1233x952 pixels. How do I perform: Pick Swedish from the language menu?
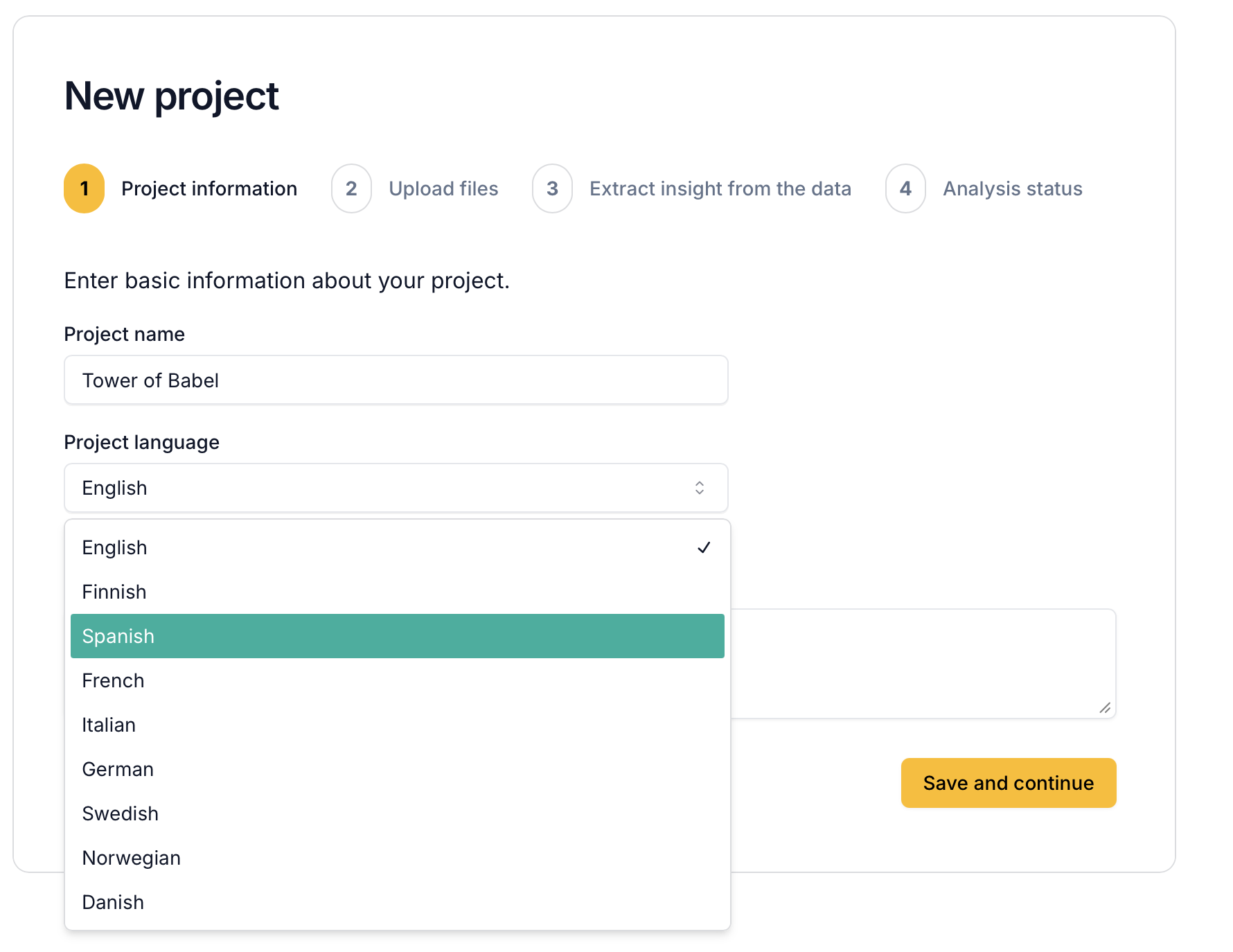click(x=277, y=813)
